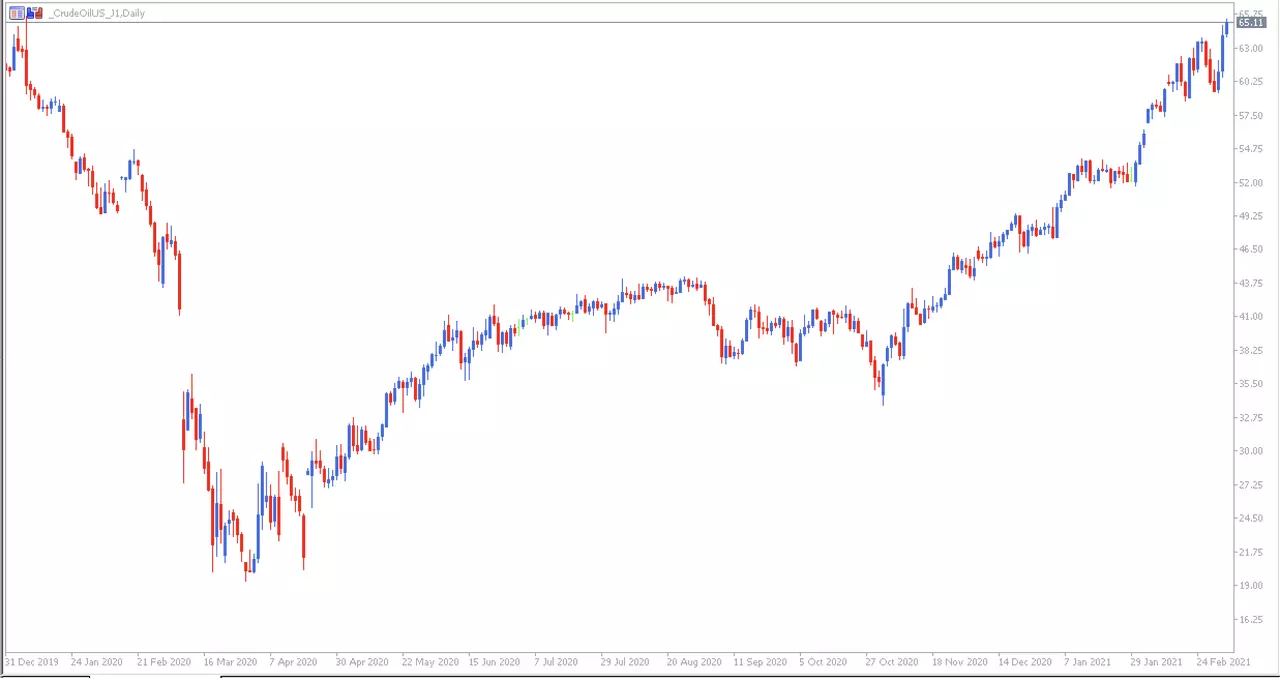Viewport: 1280px width, 678px height.
Task: Click the 24.50 price scale label
Action: point(1249,518)
